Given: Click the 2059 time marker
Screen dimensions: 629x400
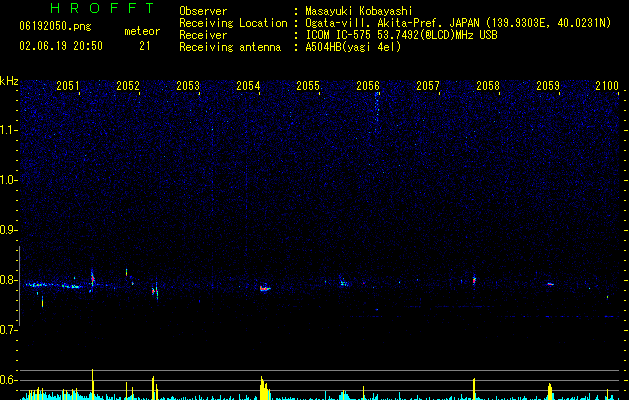Looking at the screenshot, I should coord(548,86).
